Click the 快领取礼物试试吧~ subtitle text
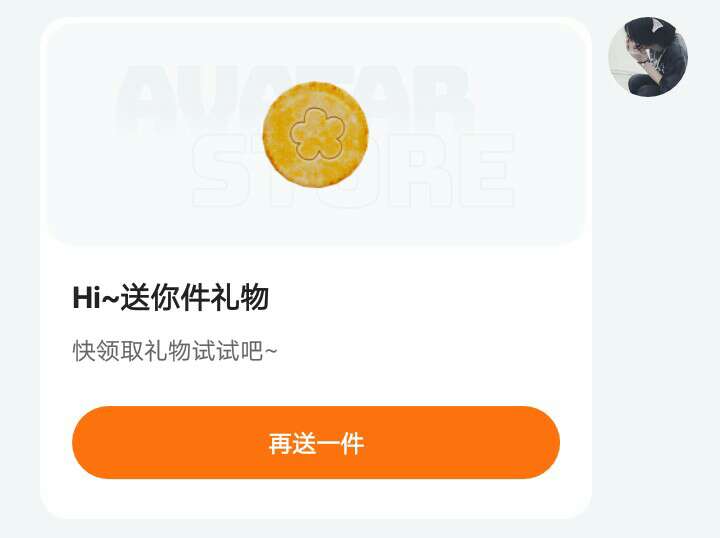Screen dimensions: 720x538 coord(175,351)
